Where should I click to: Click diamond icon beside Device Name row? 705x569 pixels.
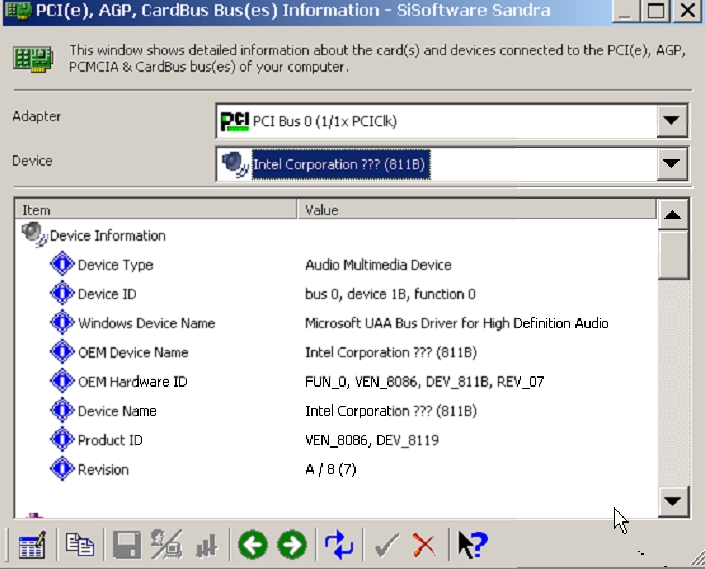pyautogui.click(x=62, y=410)
